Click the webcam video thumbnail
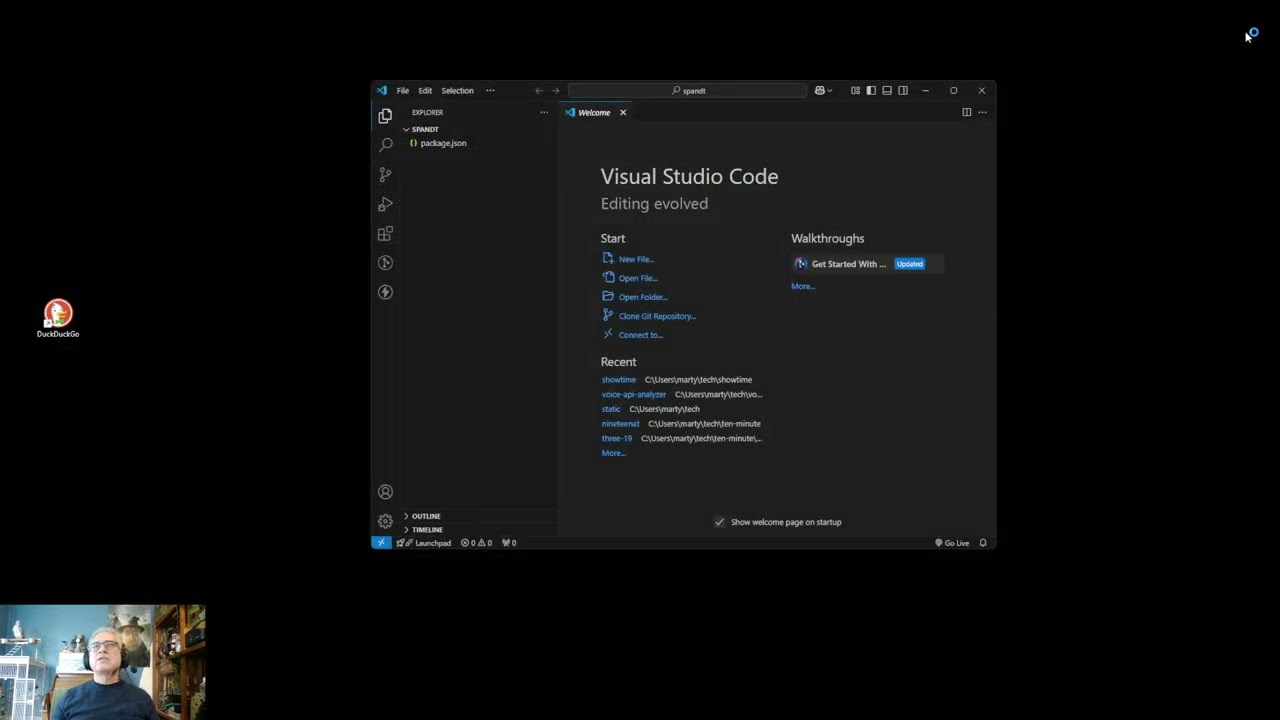This screenshot has height=720, width=1280. pyautogui.click(x=103, y=662)
